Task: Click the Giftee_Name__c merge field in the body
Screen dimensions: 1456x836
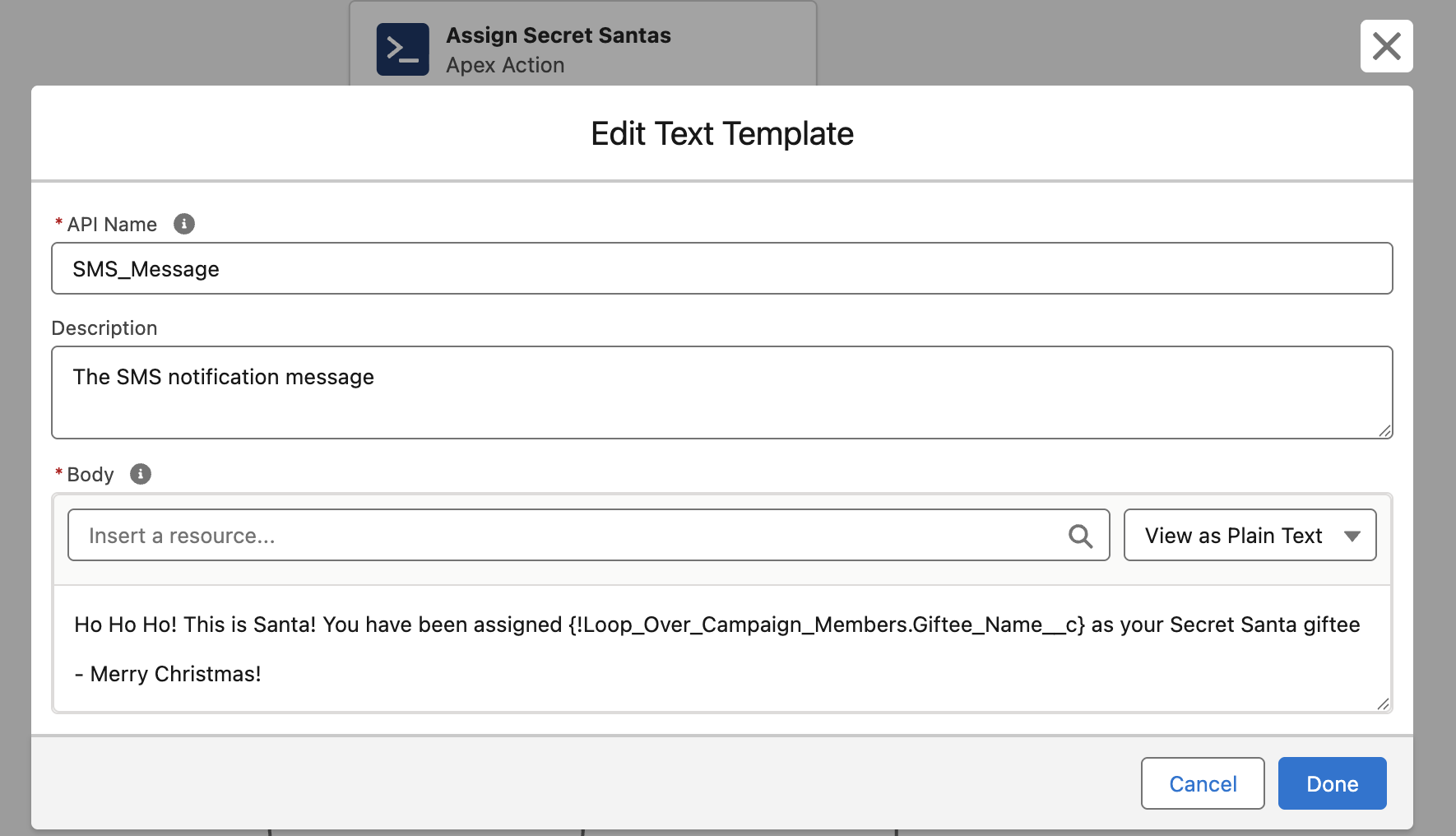Action: coord(826,625)
